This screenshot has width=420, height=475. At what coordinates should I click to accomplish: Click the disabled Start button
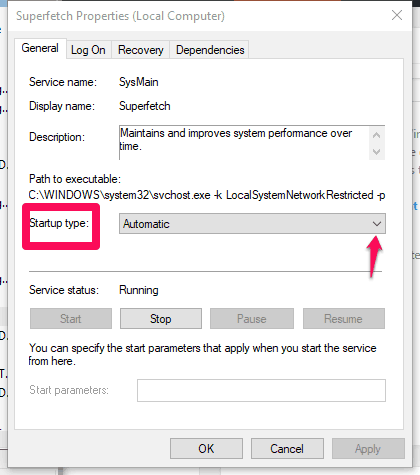coord(71,319)
